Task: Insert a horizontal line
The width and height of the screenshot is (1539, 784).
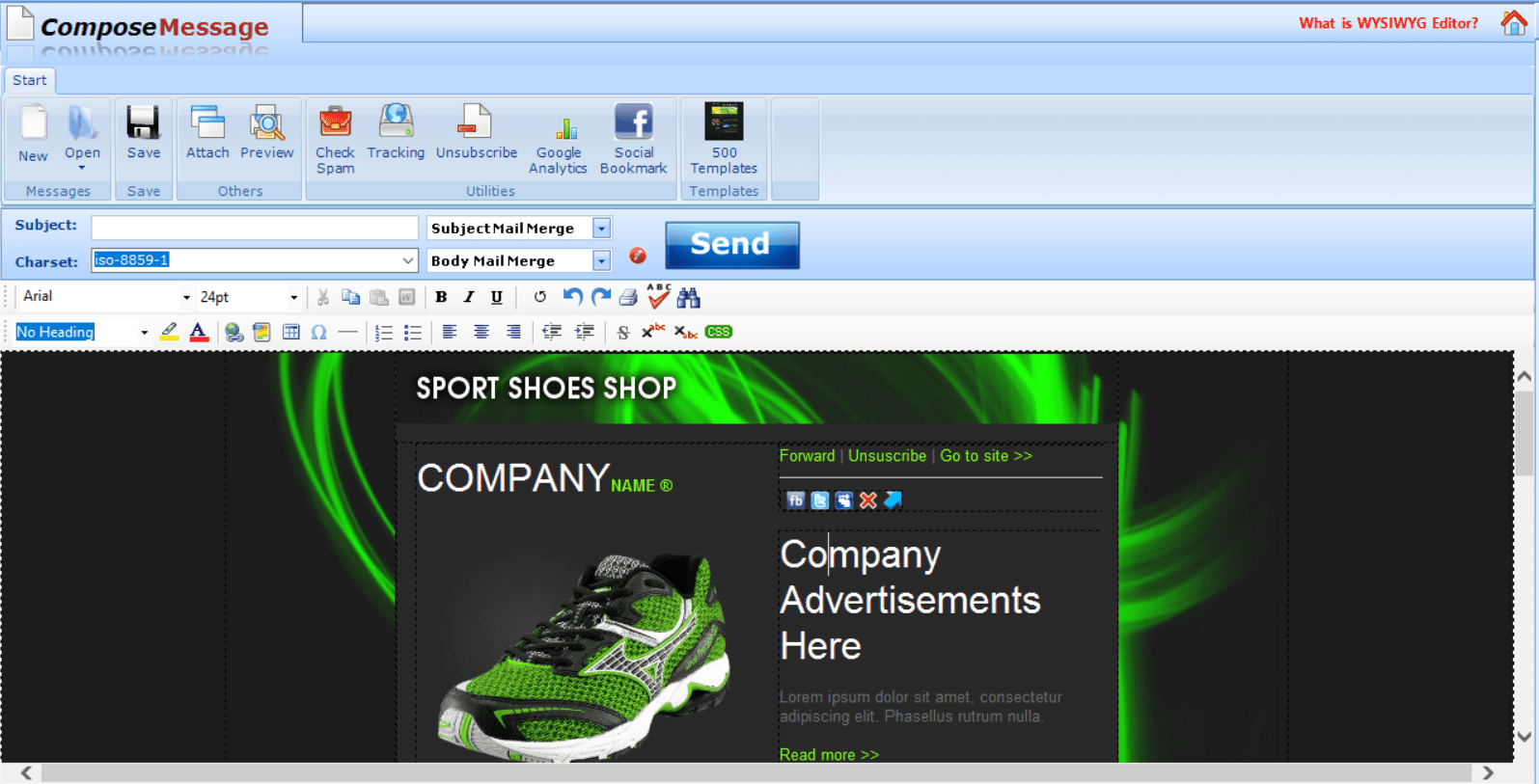Action: click(x=347, y=333)
